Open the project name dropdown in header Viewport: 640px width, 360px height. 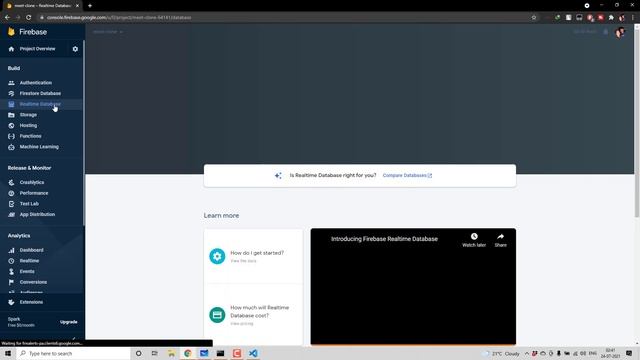108,32
